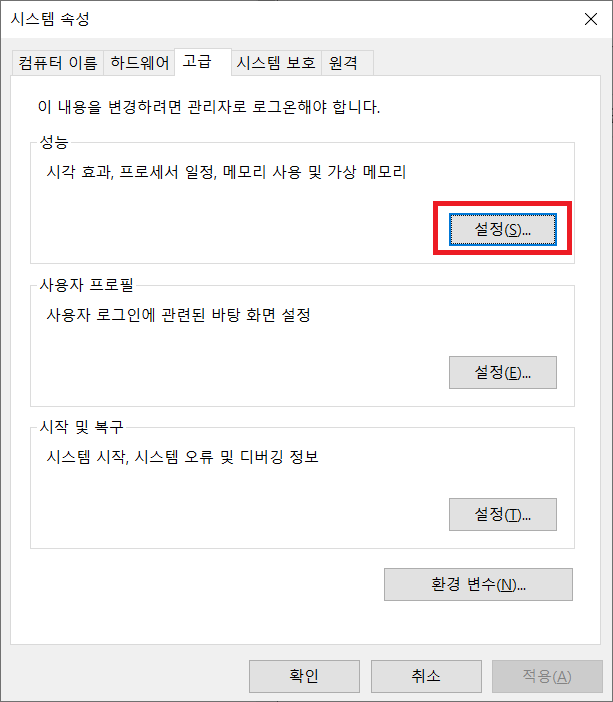
Task: Click the grayed-out 적용(A) button
Action: 547,676
